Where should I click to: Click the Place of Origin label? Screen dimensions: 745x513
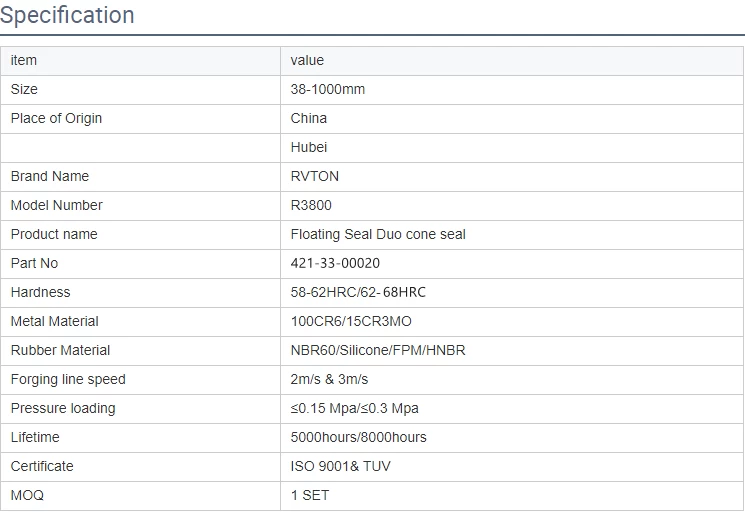click(x=56, y=118)
